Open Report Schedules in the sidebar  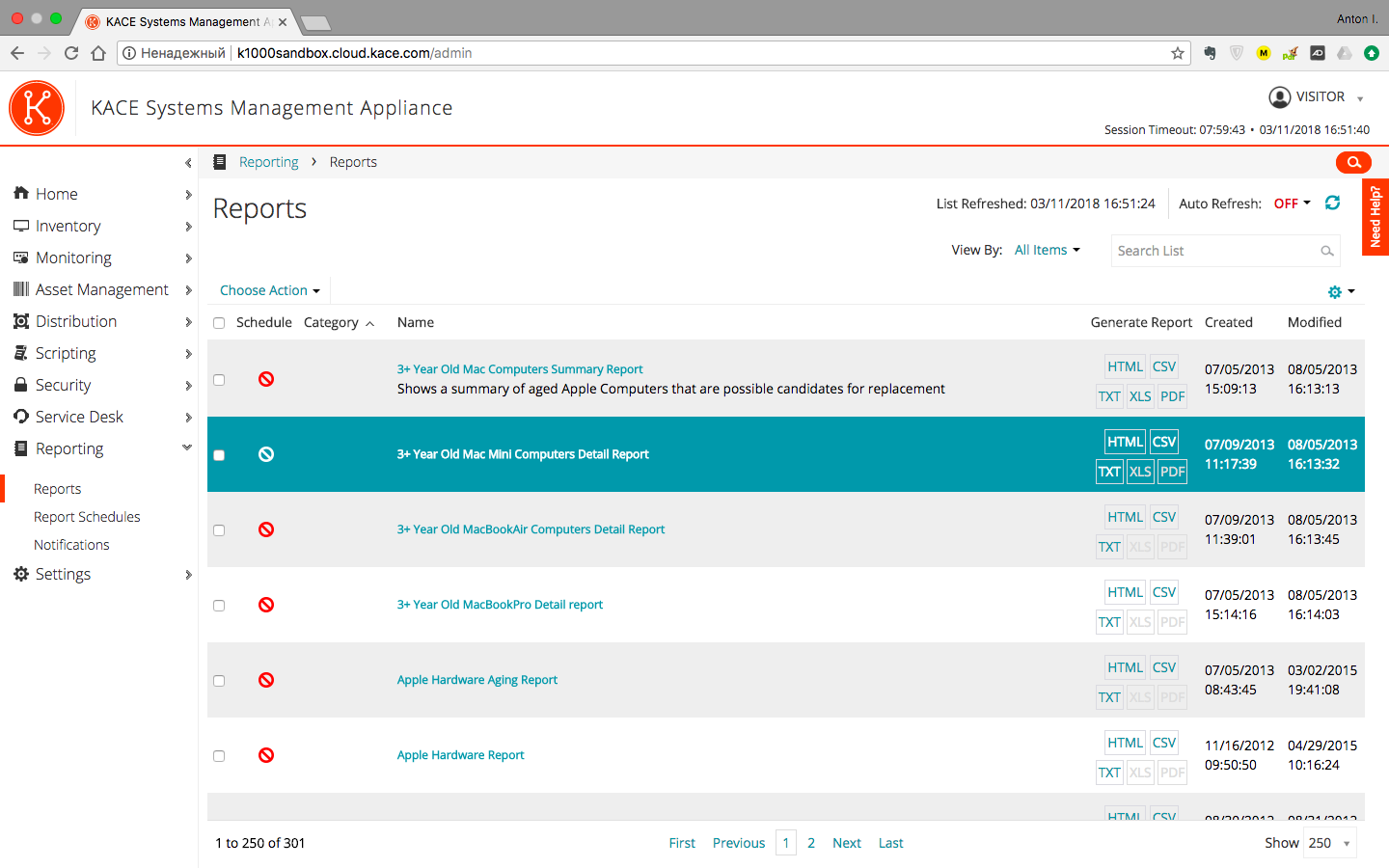87,517
